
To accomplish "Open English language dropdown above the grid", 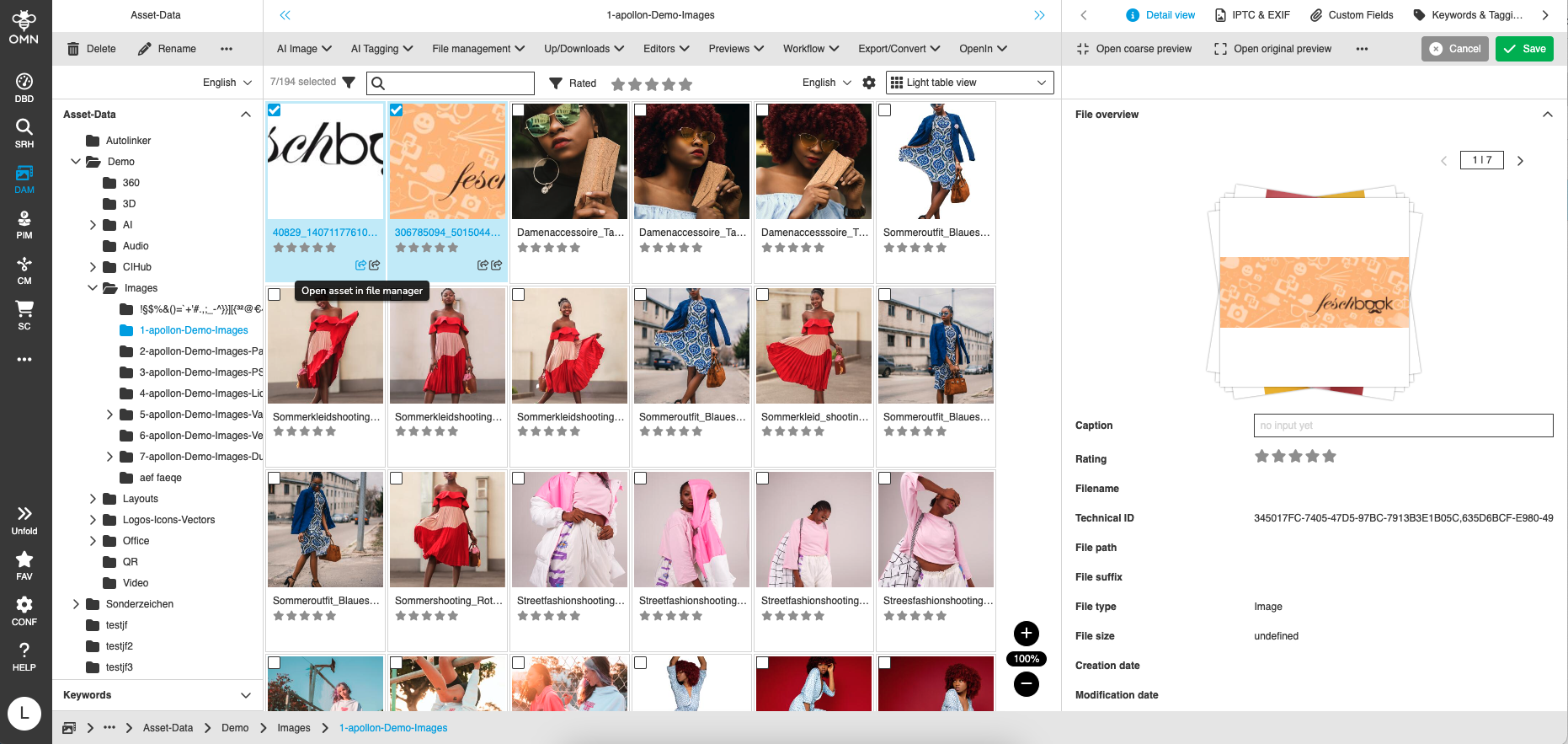I will [x=827, y=83].
